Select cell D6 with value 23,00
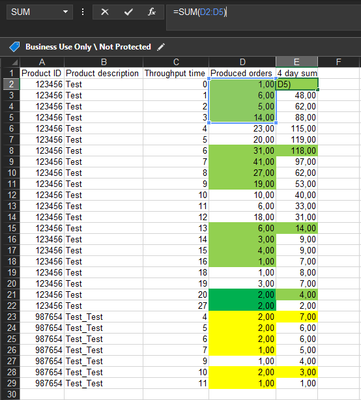The height and width of the screenshot is (400, 361). click(x=242, y=129)
